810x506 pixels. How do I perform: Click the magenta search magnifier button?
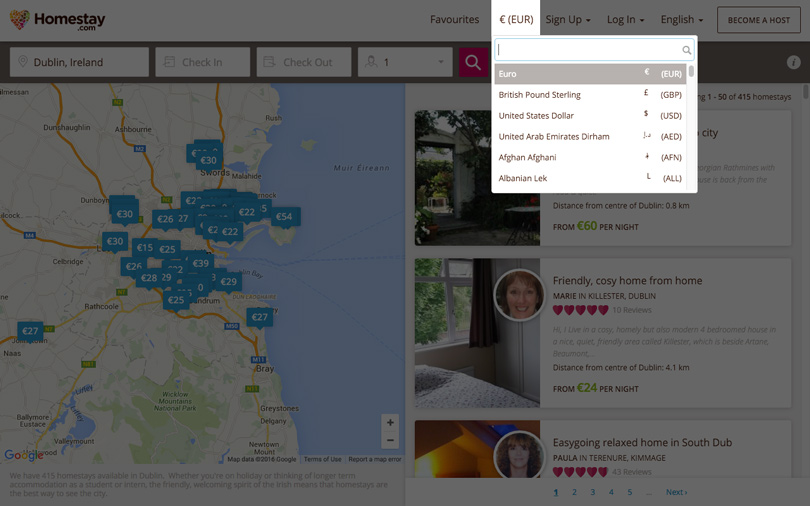(x=473, y=62)
